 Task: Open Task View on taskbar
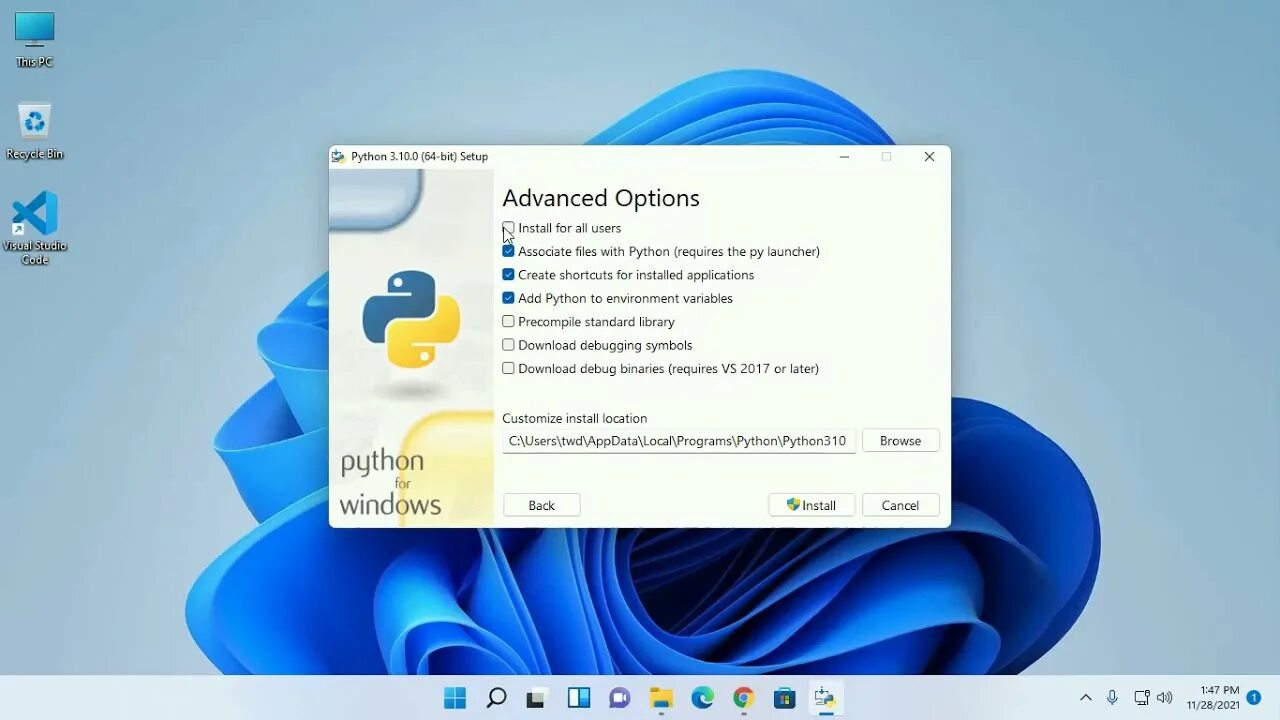pyautogui.click(x=537, y=697)
